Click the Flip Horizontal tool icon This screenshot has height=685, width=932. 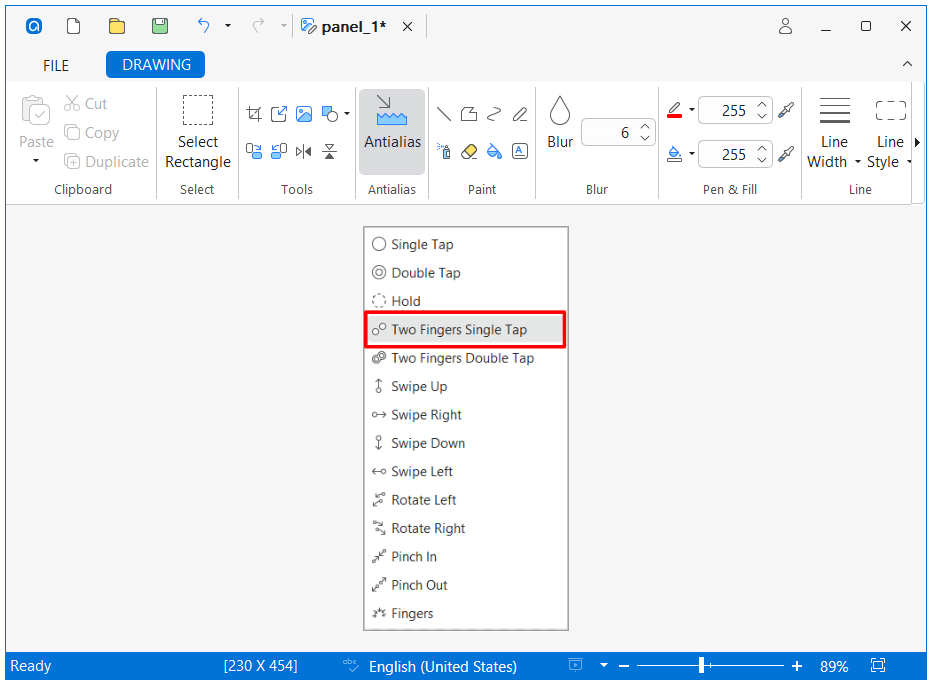(304, 152)
